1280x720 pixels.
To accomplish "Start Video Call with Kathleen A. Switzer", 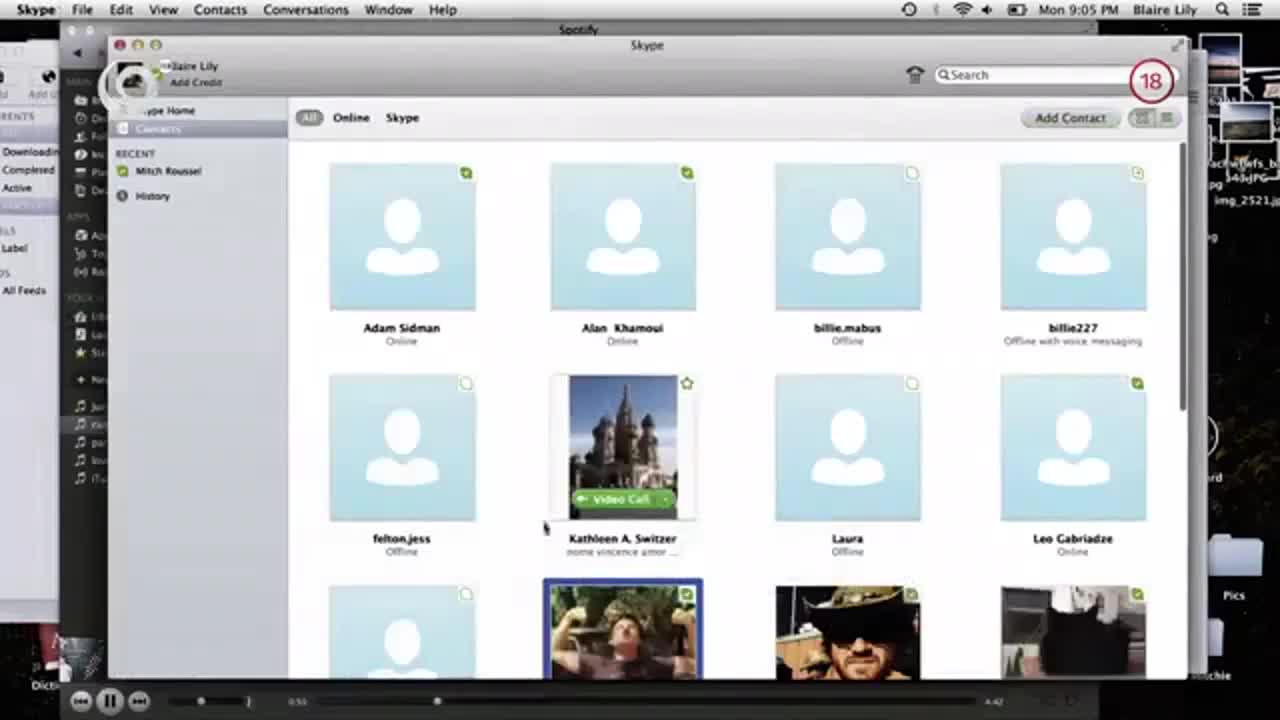I will point(615,499).
